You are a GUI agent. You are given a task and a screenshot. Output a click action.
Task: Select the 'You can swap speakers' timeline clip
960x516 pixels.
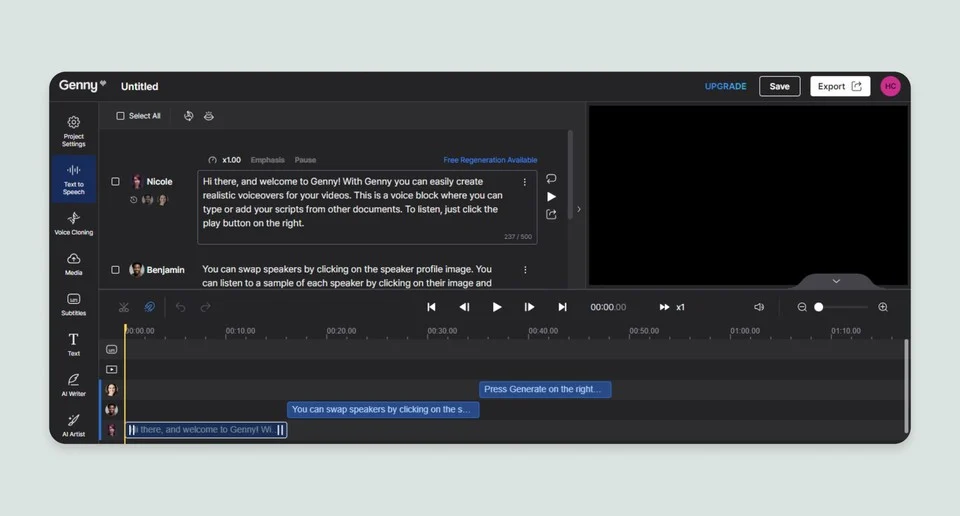pos(383,409)
